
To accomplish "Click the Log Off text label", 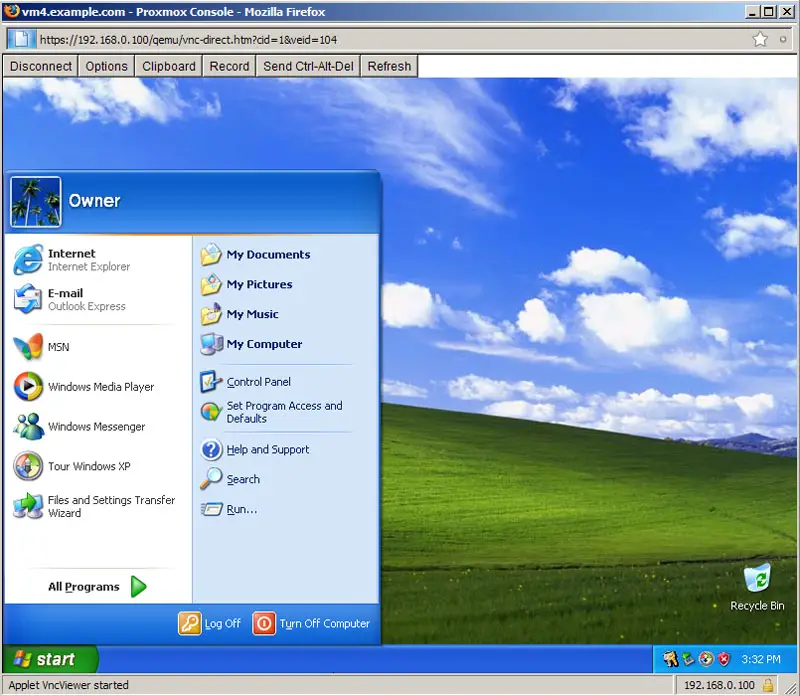I will click(222, 624).
